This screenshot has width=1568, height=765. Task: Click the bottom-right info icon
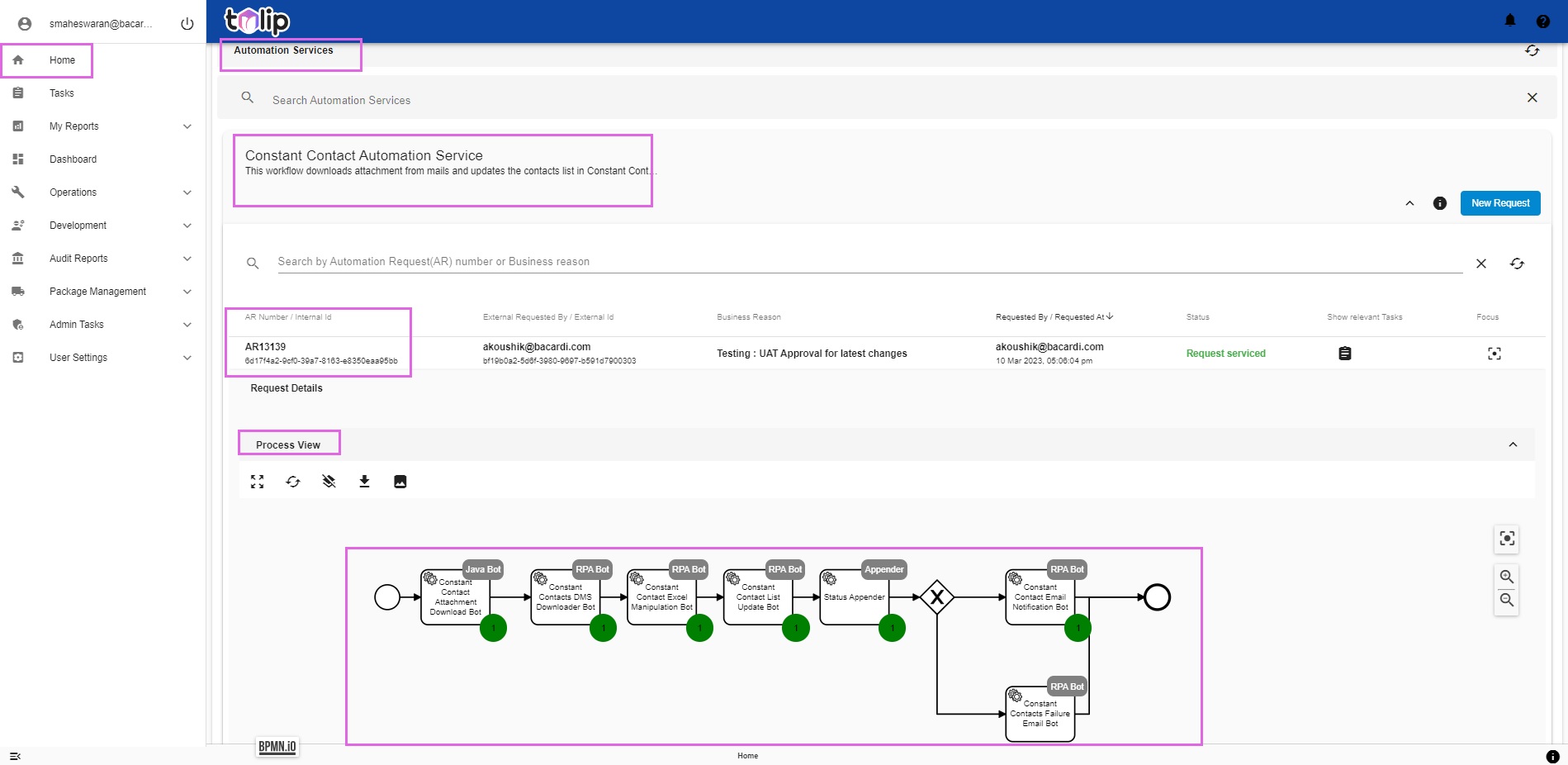(1552, 756)
